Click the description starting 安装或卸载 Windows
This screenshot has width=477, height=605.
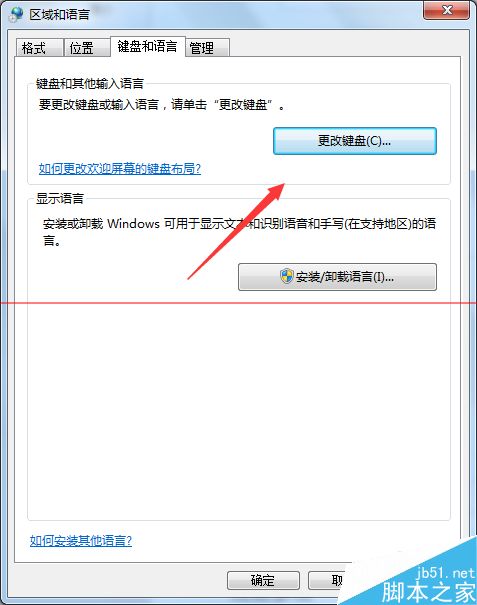pos(239,232)
